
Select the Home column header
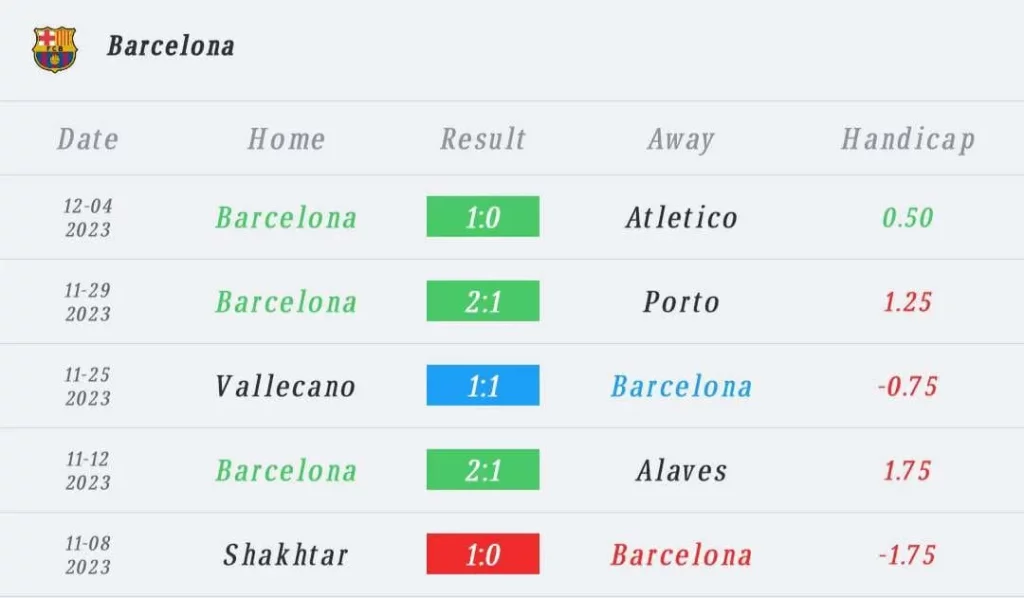click(x=286, y=139)
